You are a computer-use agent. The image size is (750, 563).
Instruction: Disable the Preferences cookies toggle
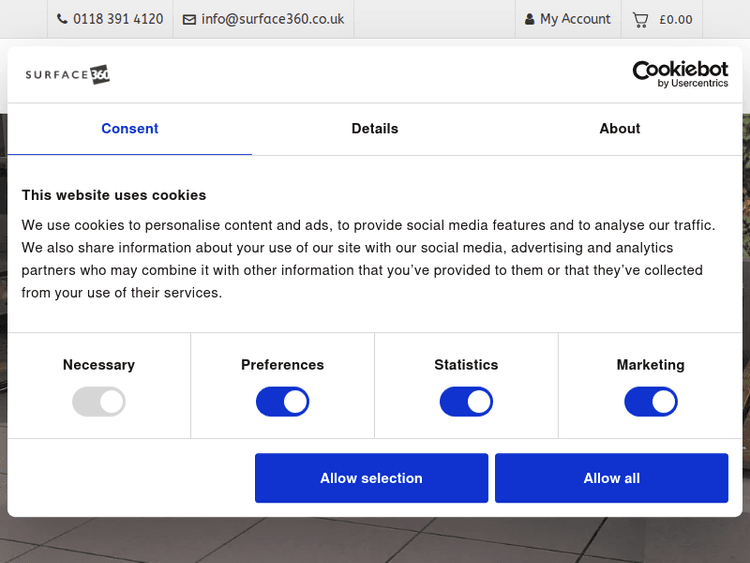coord(282,402)
